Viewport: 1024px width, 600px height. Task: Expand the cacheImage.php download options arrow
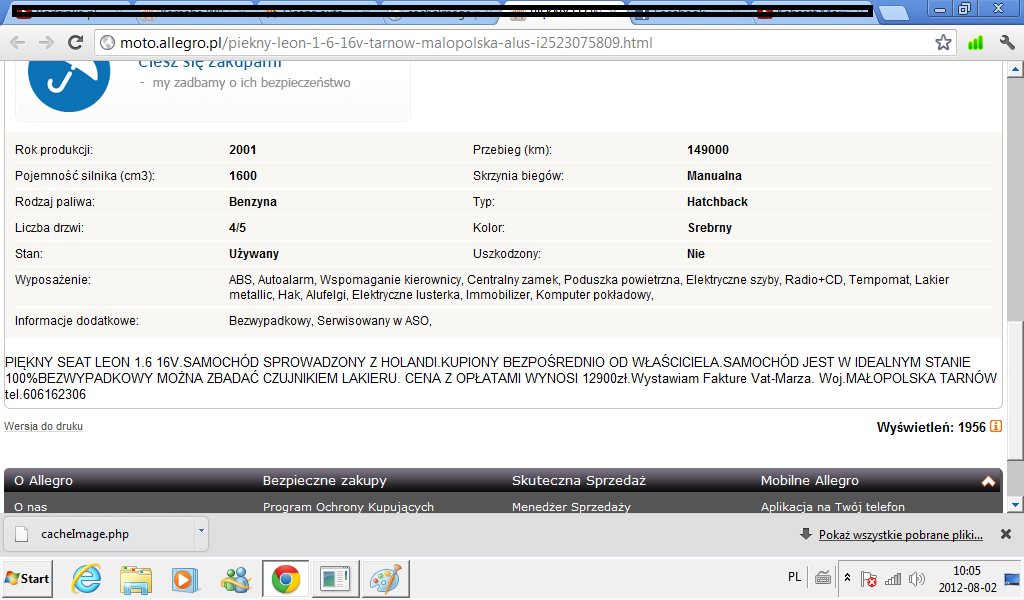(201, 531)
